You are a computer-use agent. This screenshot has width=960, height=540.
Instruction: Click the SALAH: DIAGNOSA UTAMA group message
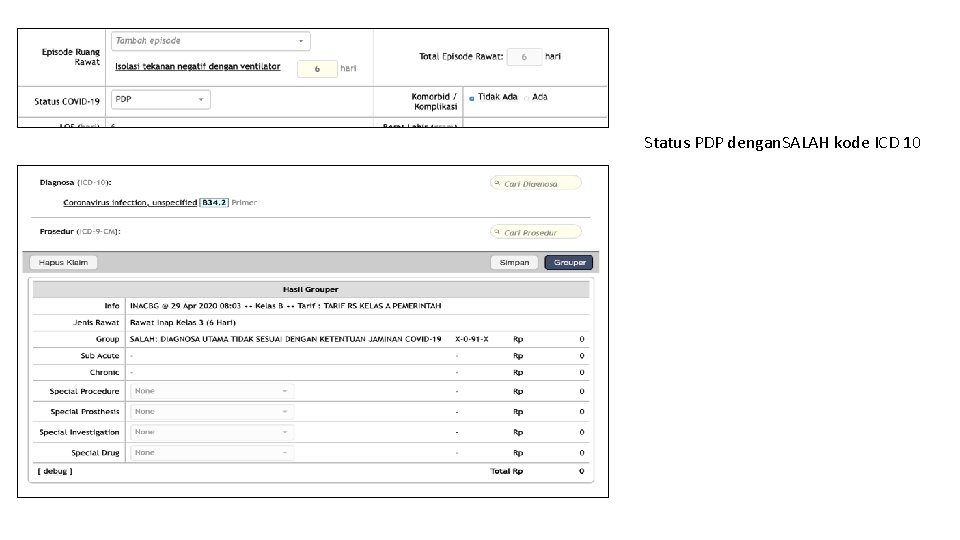(285, 339)
